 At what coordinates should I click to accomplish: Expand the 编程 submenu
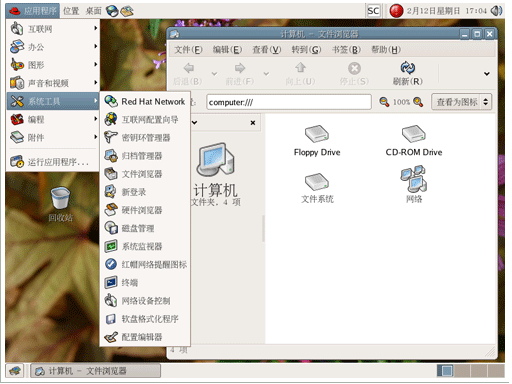pyautogui.click(x=53, y=119)
